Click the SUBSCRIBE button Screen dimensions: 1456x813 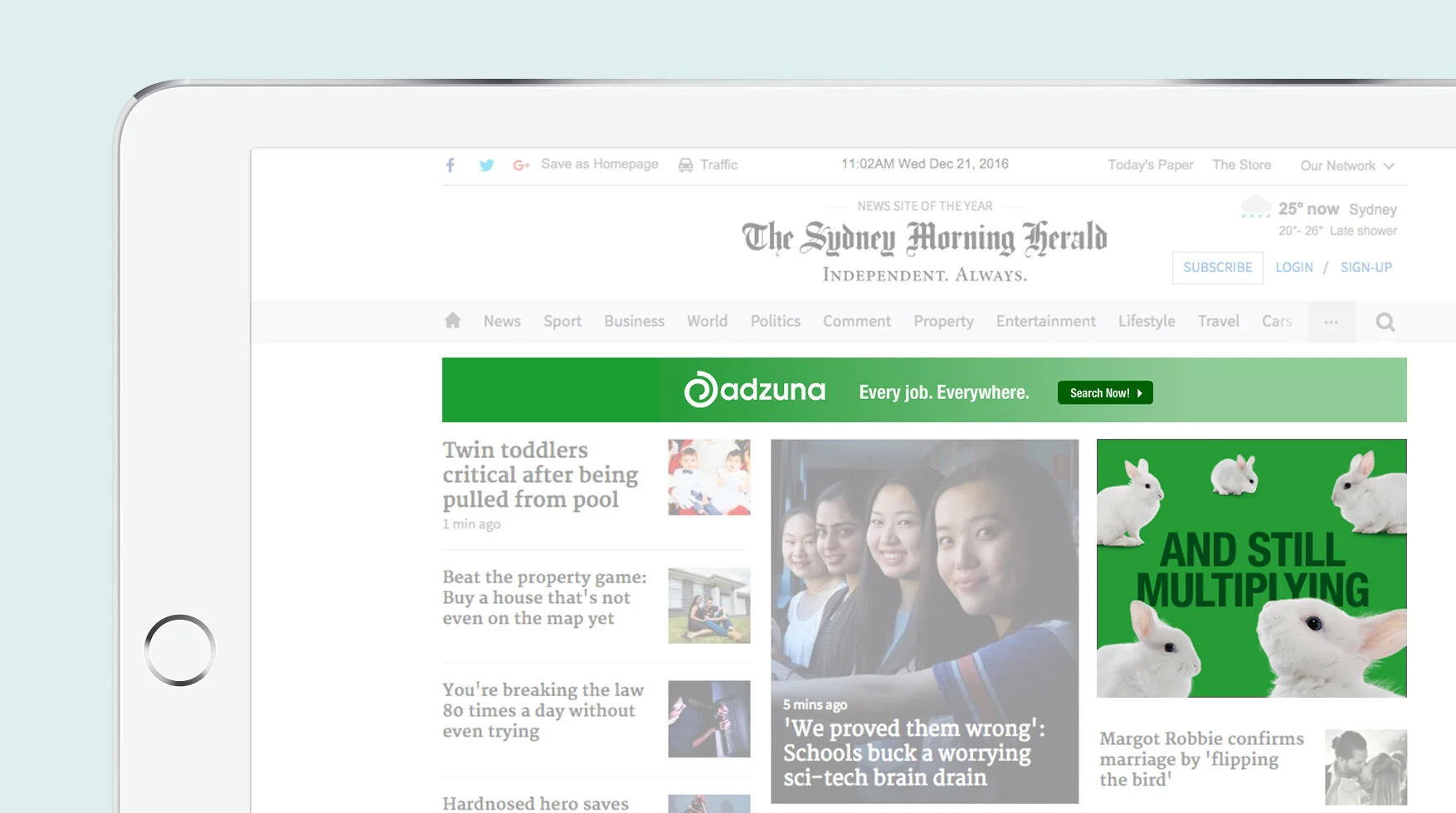click(x=1217, y=267)
